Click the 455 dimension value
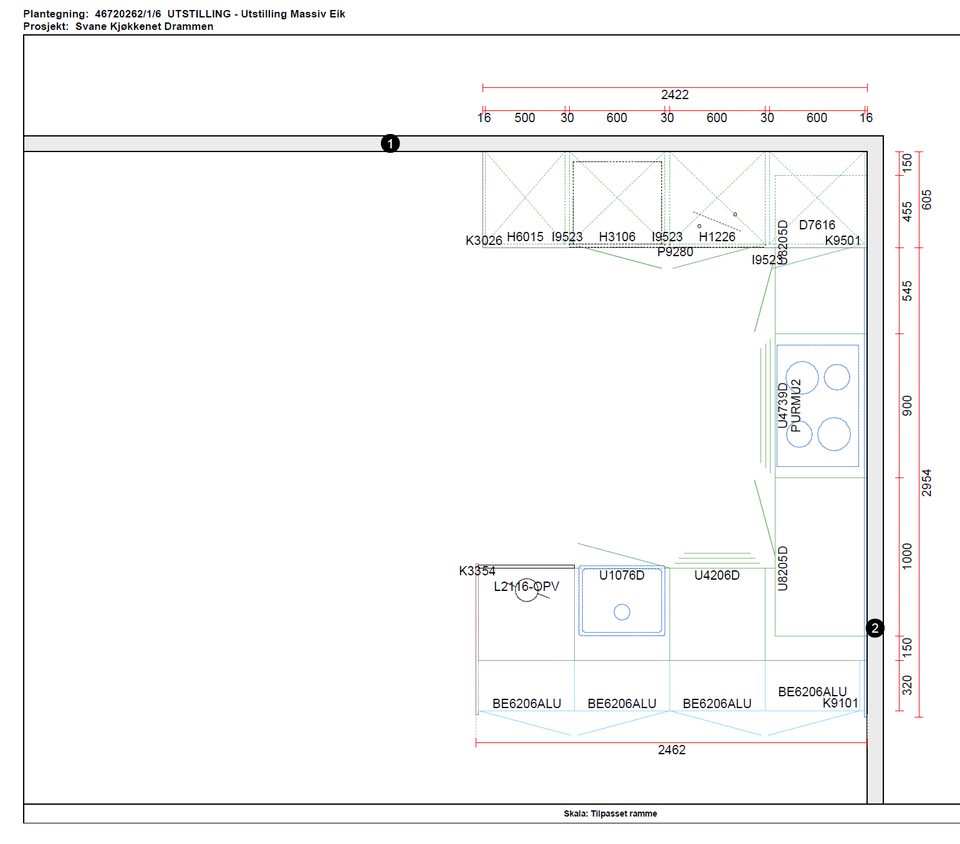 [x=907, y=212]
